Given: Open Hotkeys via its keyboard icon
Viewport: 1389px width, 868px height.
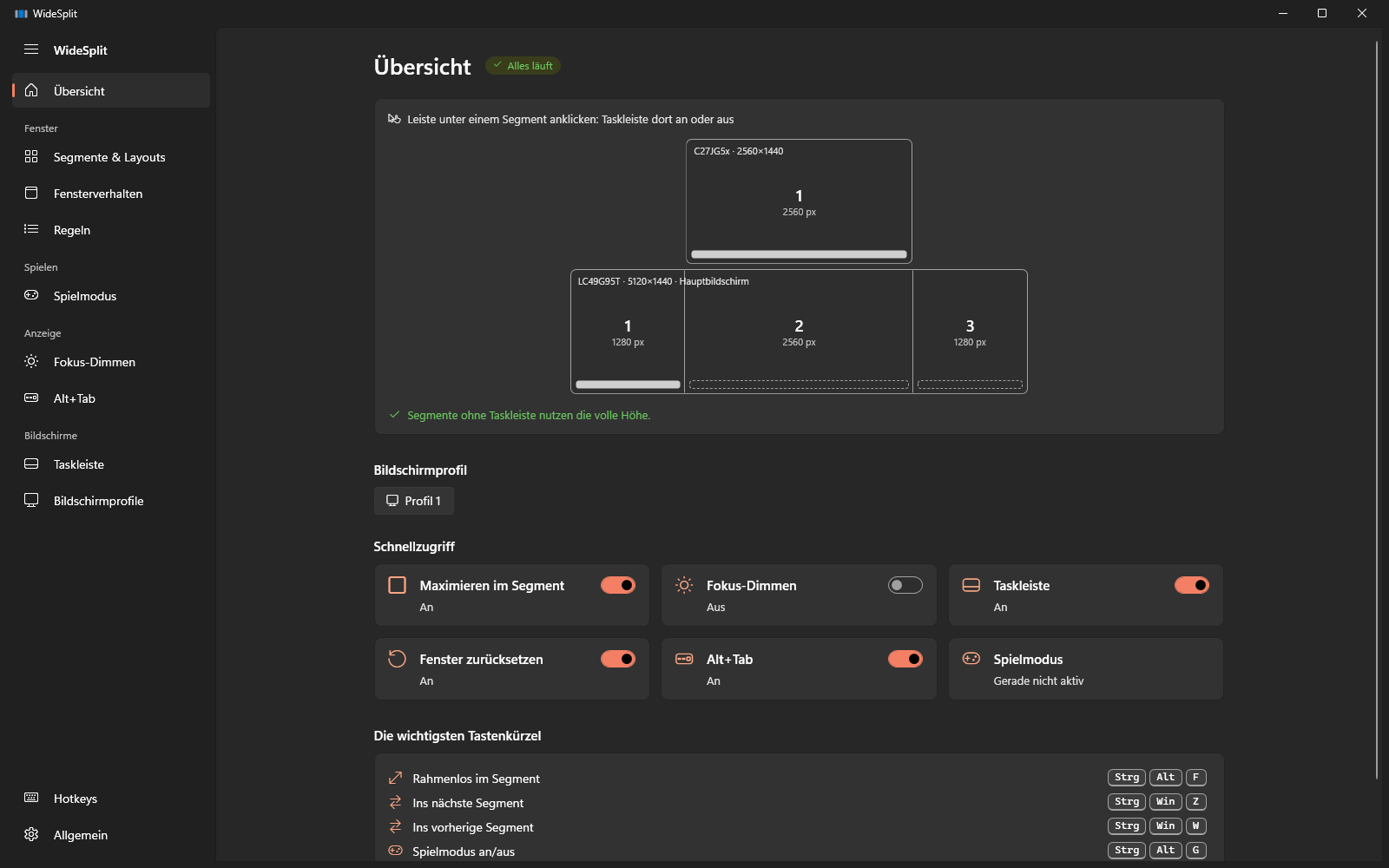Looking at the screenshot, I should click(x=31, y=798).
